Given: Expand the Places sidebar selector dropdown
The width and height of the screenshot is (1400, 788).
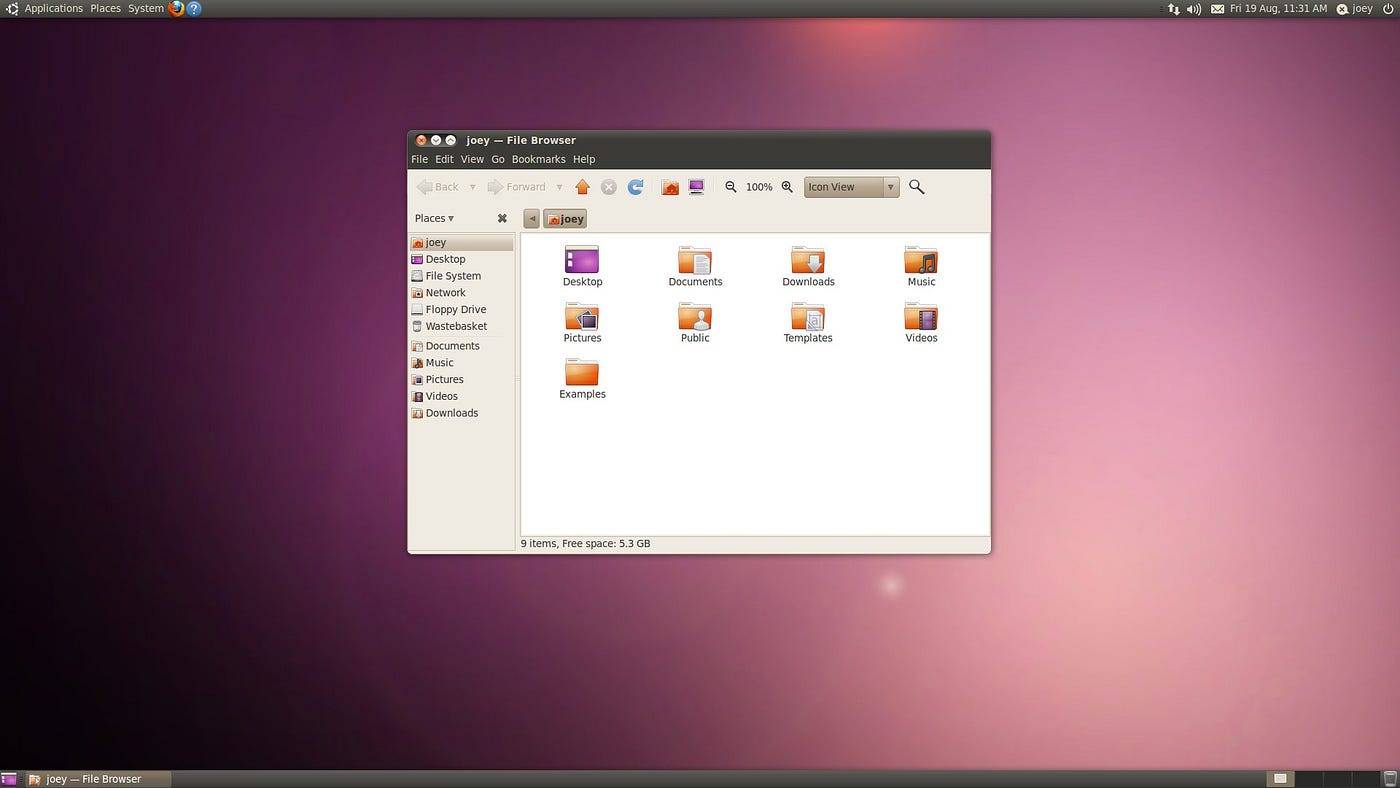Looking at the screenshot, I should coord(435,218).
